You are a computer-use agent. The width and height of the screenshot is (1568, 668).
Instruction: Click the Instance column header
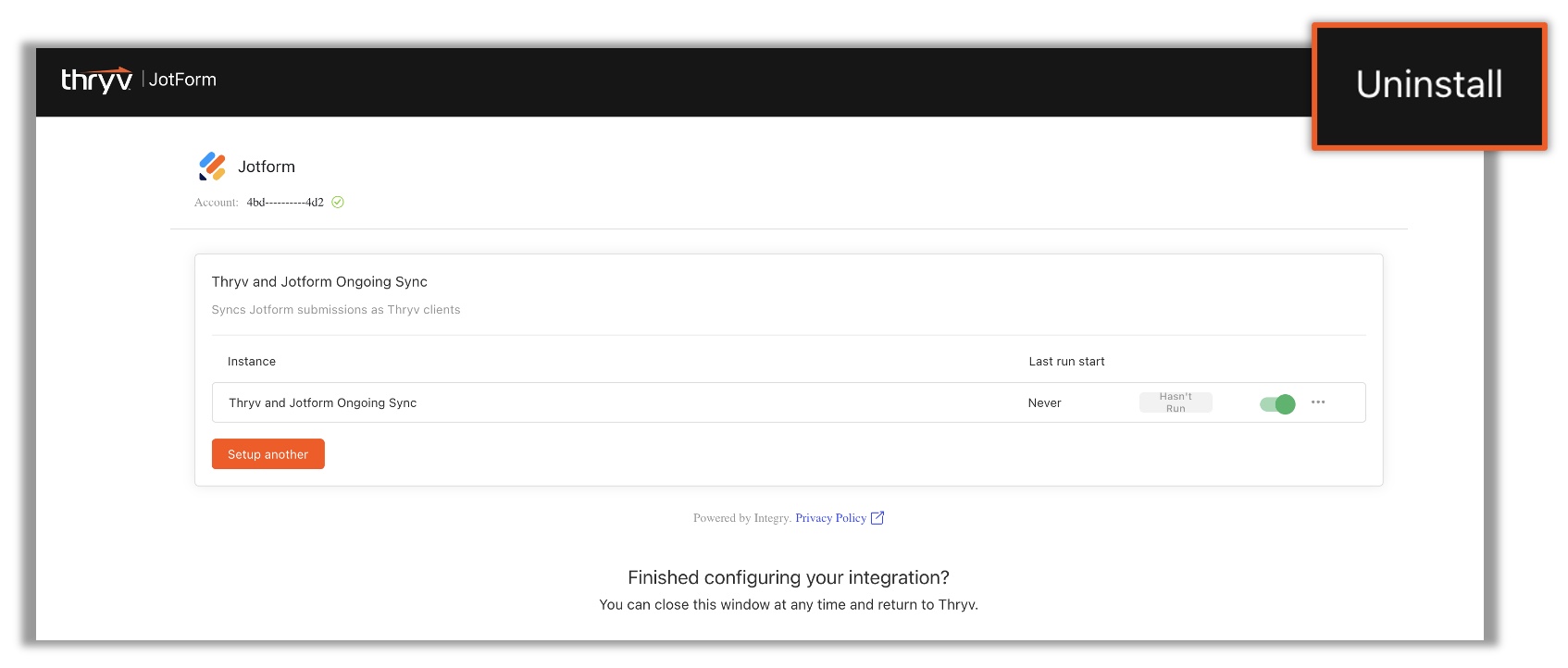point(252,362)
